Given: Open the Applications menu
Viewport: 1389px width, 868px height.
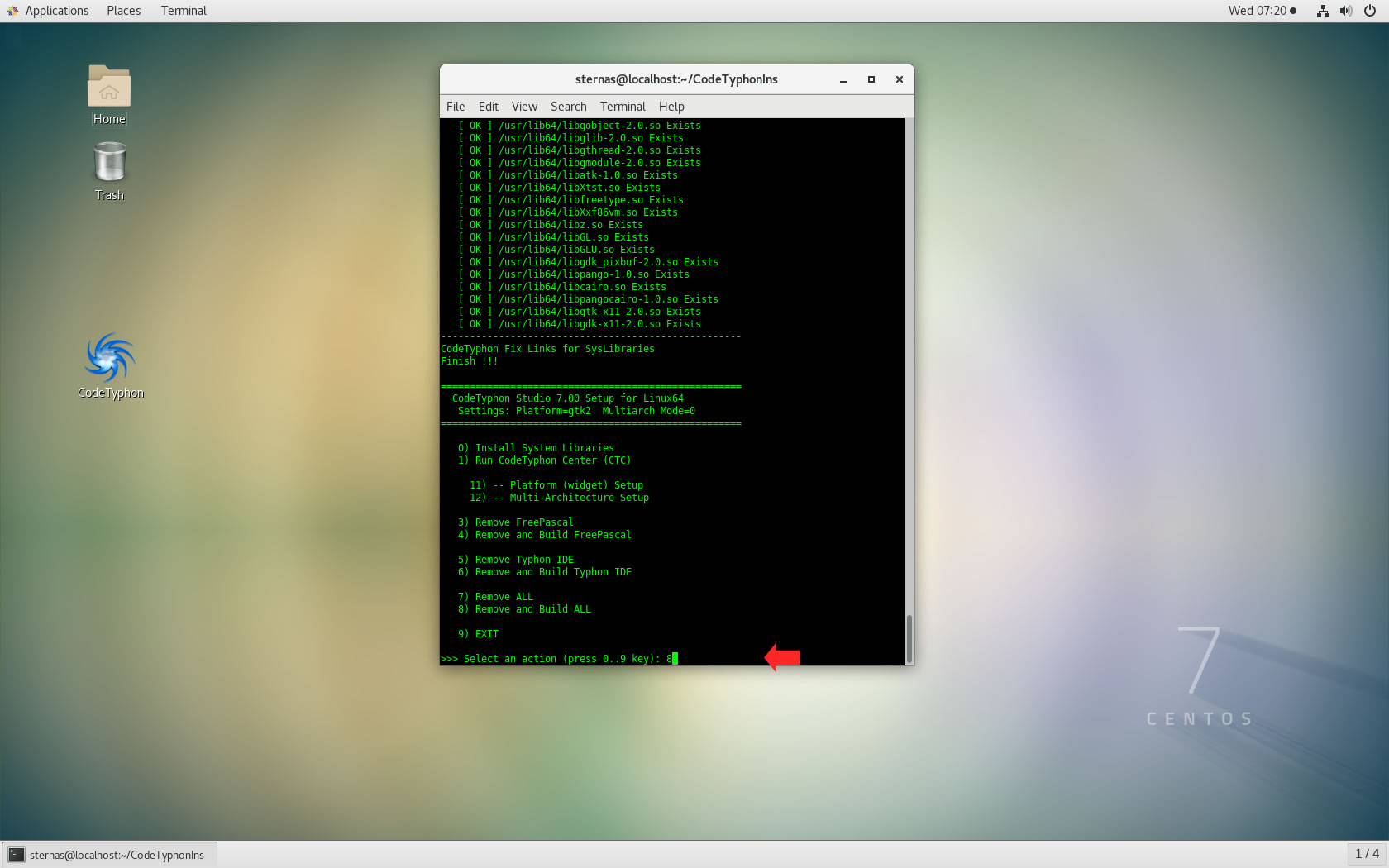Looking at the screenshot, I should 56,11.
